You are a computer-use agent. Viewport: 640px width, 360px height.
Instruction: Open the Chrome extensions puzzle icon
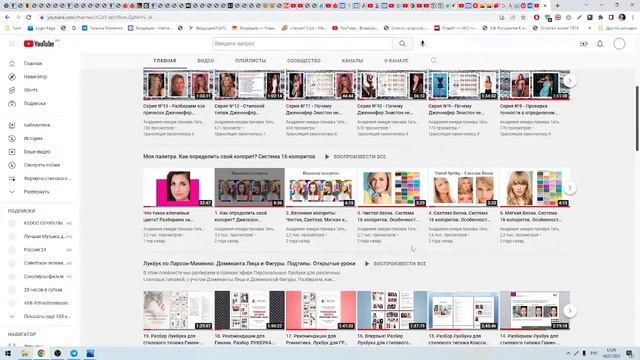(600, 18)
